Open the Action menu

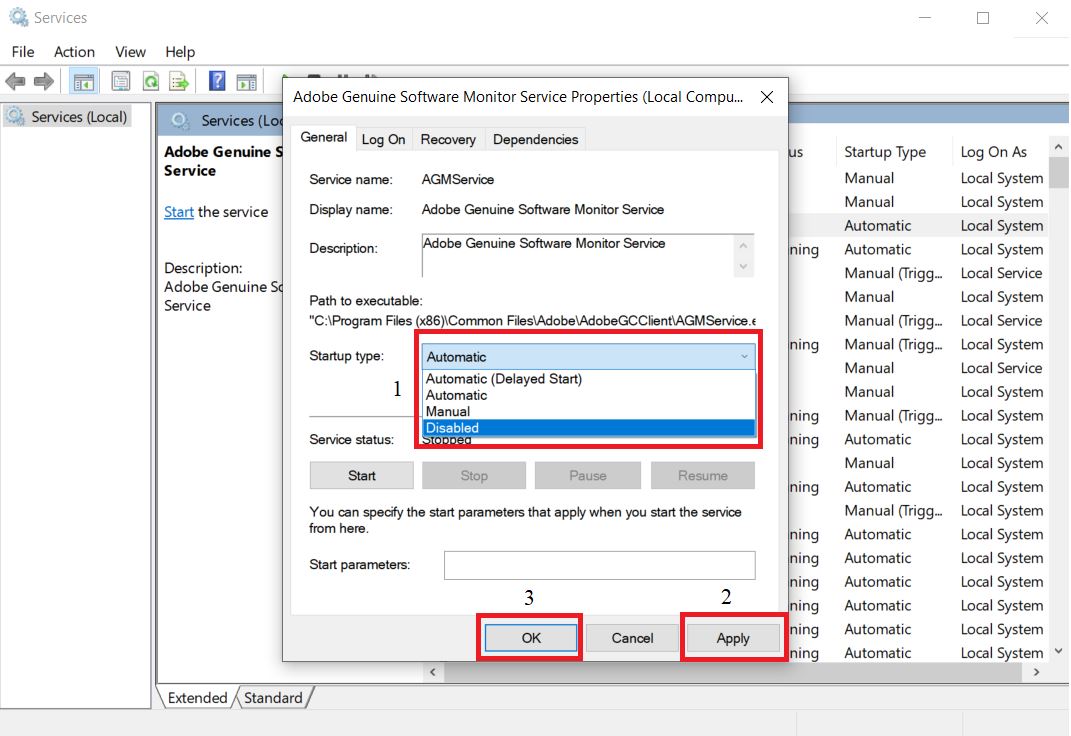(74, 52)
